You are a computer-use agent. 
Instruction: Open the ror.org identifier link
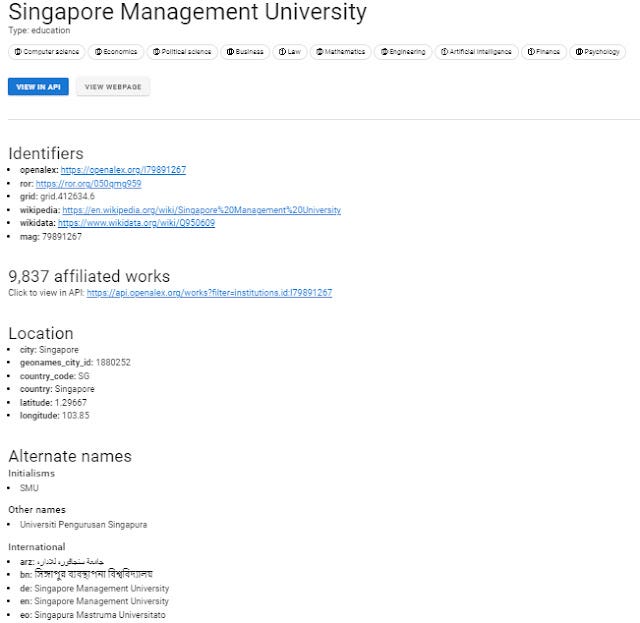tap(89, 184)
